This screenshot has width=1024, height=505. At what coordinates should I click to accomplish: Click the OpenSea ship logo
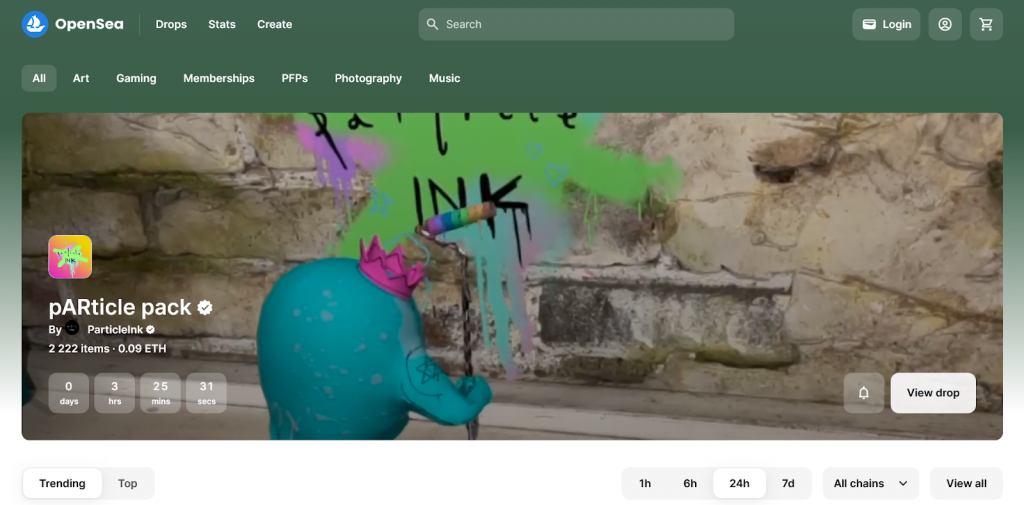[35, 24]
